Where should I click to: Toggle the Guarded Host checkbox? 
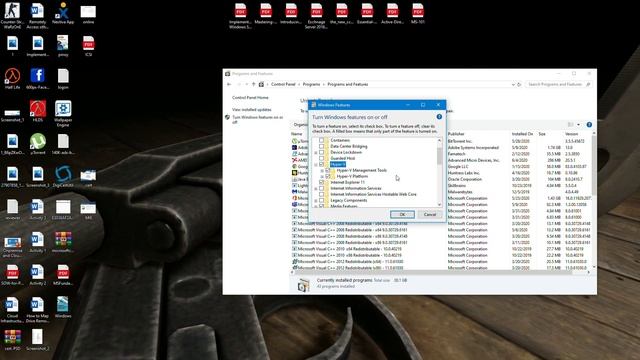pos(322,158)
